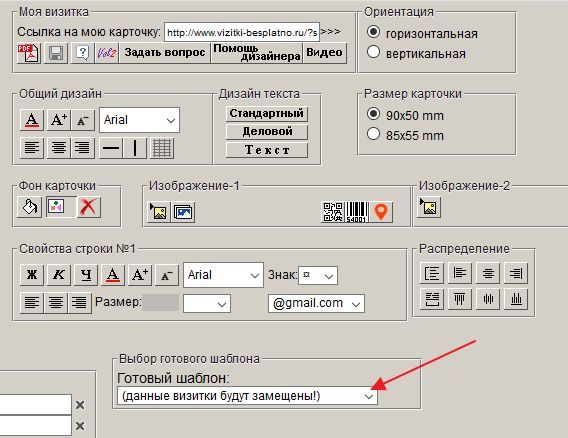Select горизонтальная orientation radio button
The width and height of the screenshot is (568, 438).
(x=373, y=32)
